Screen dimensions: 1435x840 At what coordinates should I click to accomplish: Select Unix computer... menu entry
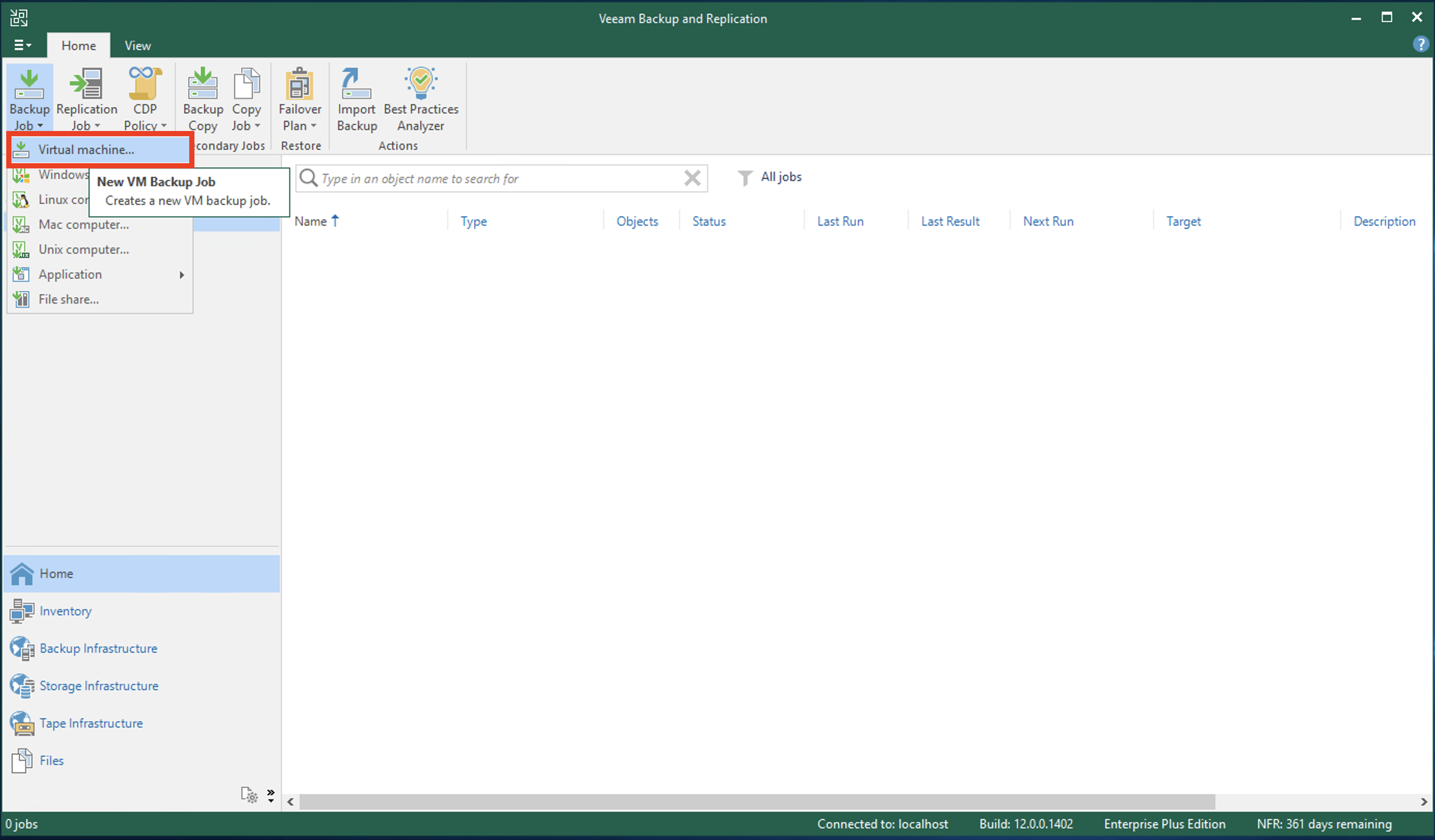[100, 250]
